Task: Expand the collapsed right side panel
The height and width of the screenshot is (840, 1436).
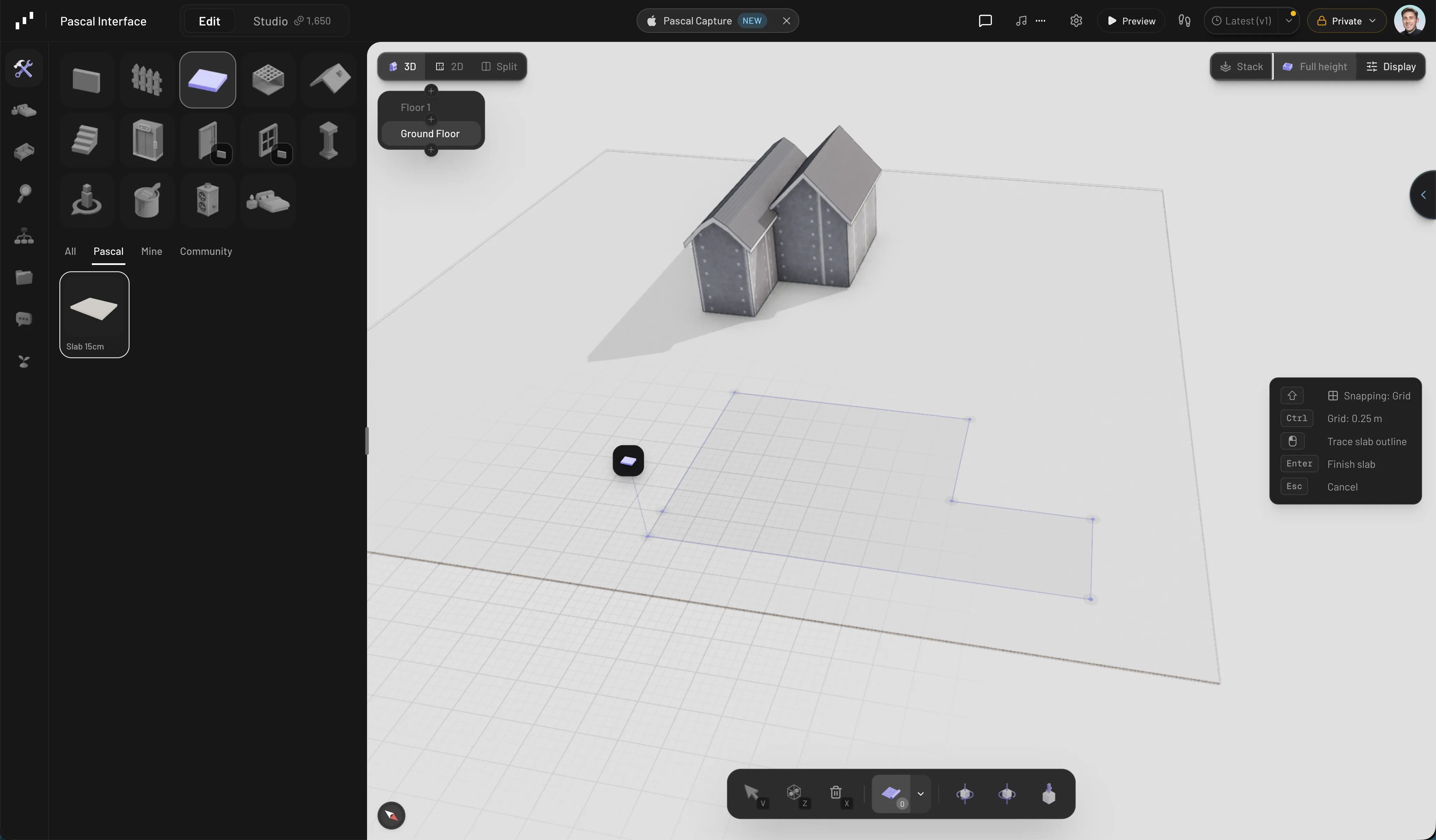Action: point(1423,195)
